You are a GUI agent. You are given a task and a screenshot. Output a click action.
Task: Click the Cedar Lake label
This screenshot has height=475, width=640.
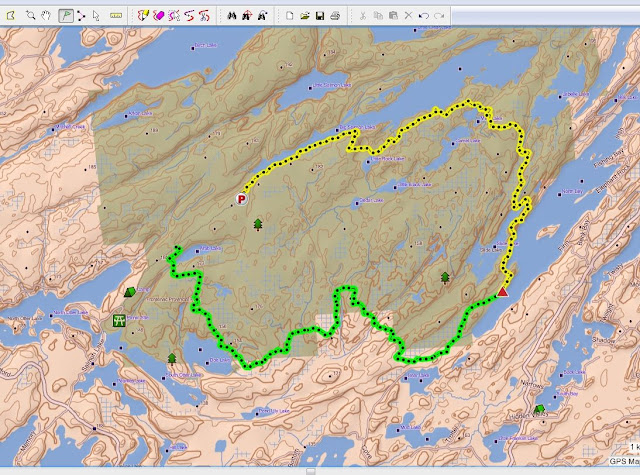[371, 200]
